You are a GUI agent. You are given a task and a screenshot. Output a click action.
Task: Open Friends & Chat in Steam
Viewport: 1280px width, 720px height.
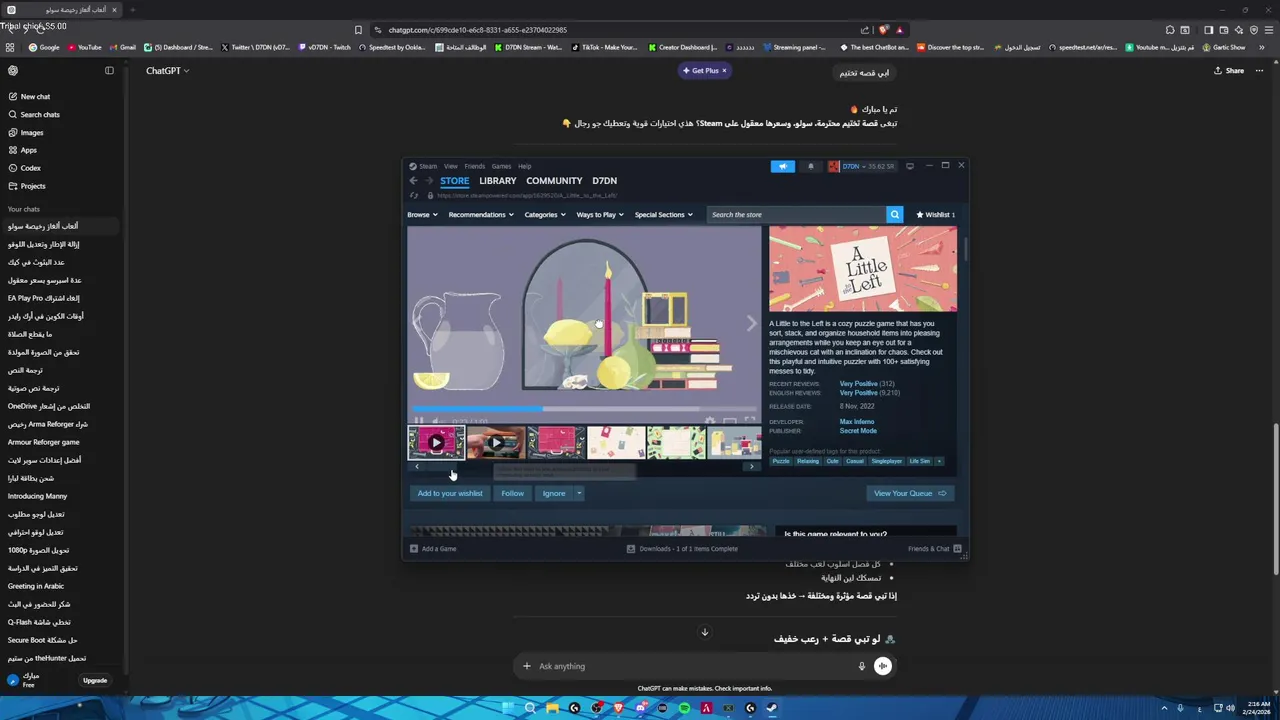pos(934,549)
